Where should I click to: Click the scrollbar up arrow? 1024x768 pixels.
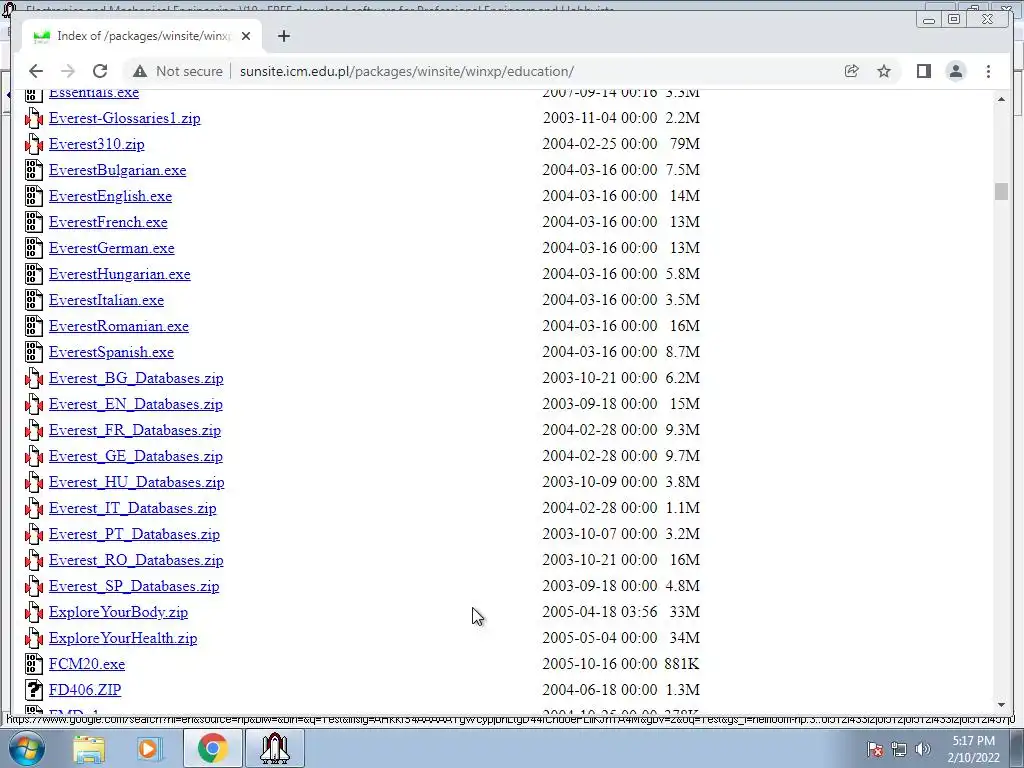(x=1001, y=99)
